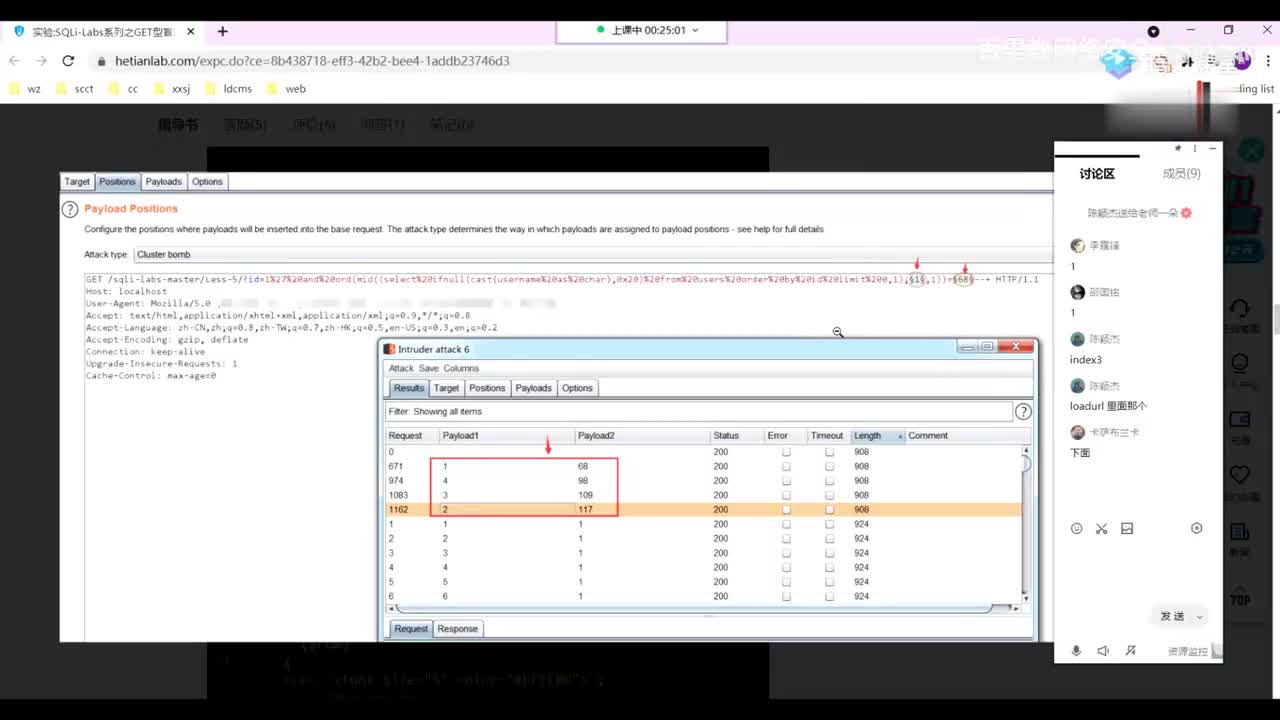Open the xxsj bookmark folder
Screen dimensions: 1280x720
tap(172, 89)
